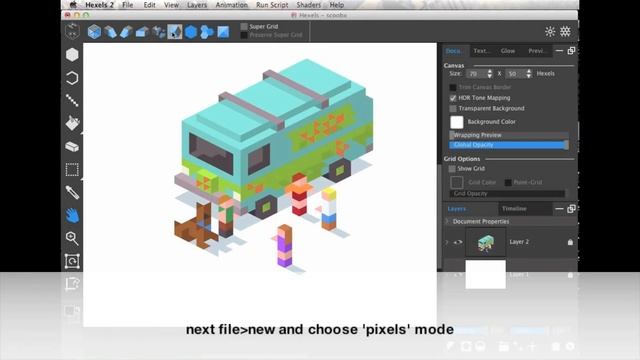Screen dimensions: 640x360
Task: Uncheck HDR Tone Mapping
Action: click(453, 98)
